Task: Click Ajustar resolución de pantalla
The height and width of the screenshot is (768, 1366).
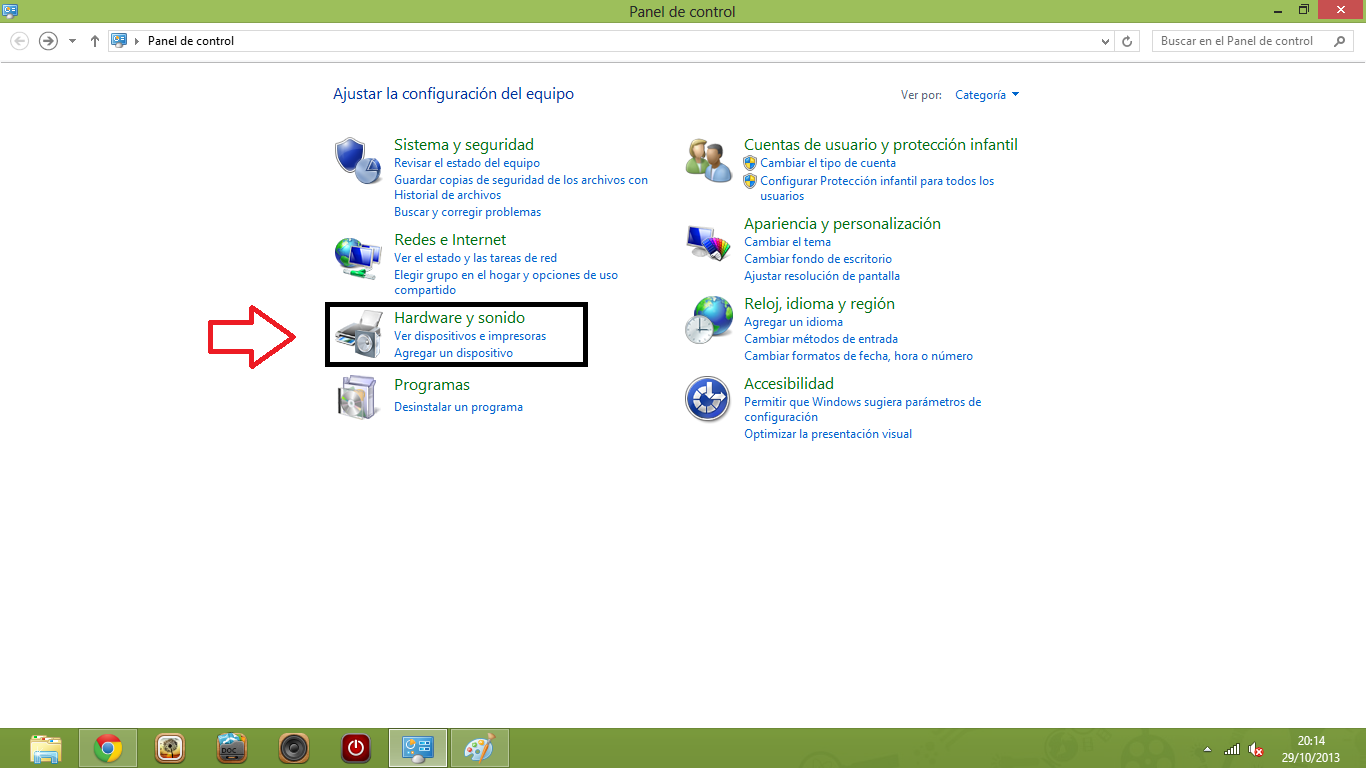Action: click(x=822, y=276)
